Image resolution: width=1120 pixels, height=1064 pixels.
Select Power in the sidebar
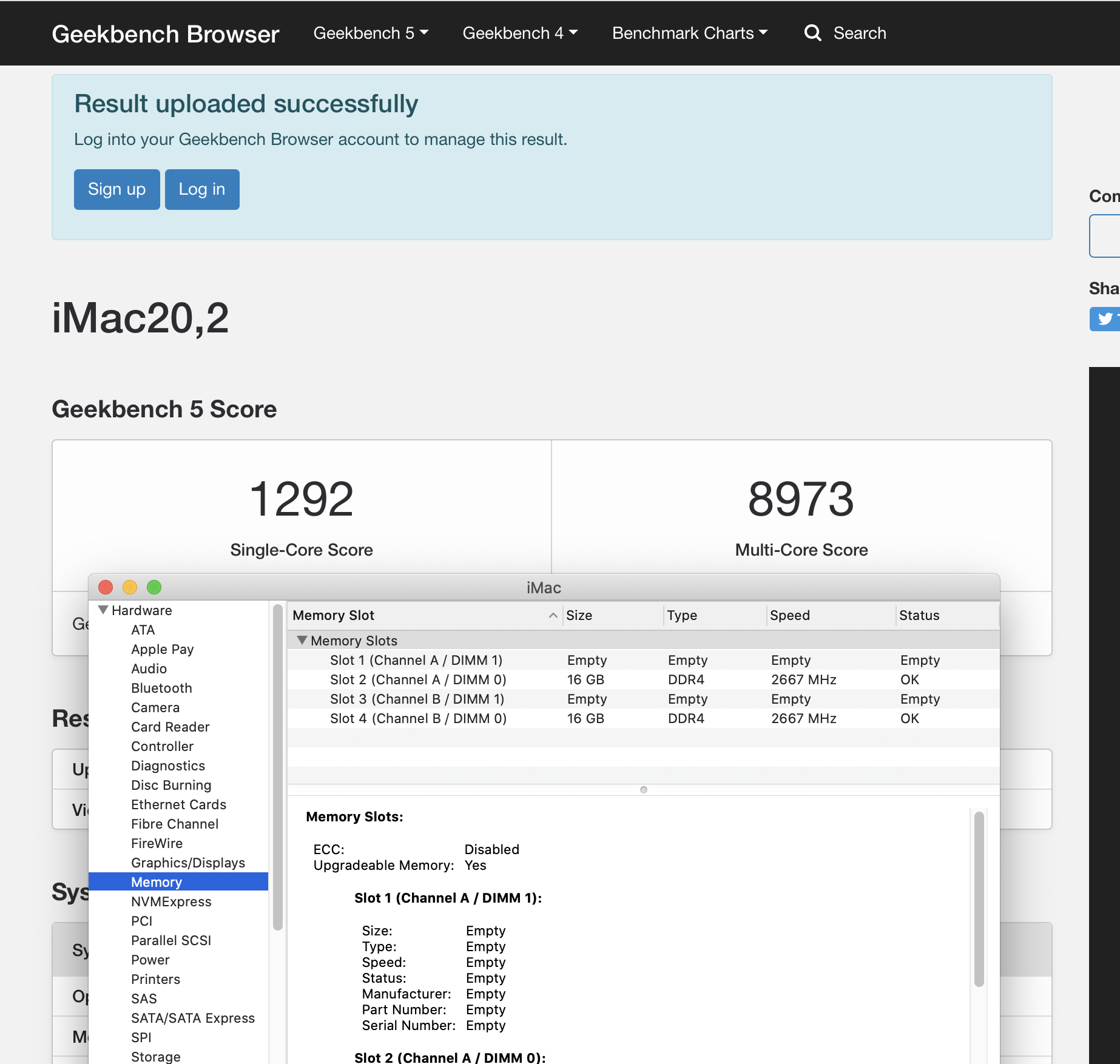[x=150, y=960]
